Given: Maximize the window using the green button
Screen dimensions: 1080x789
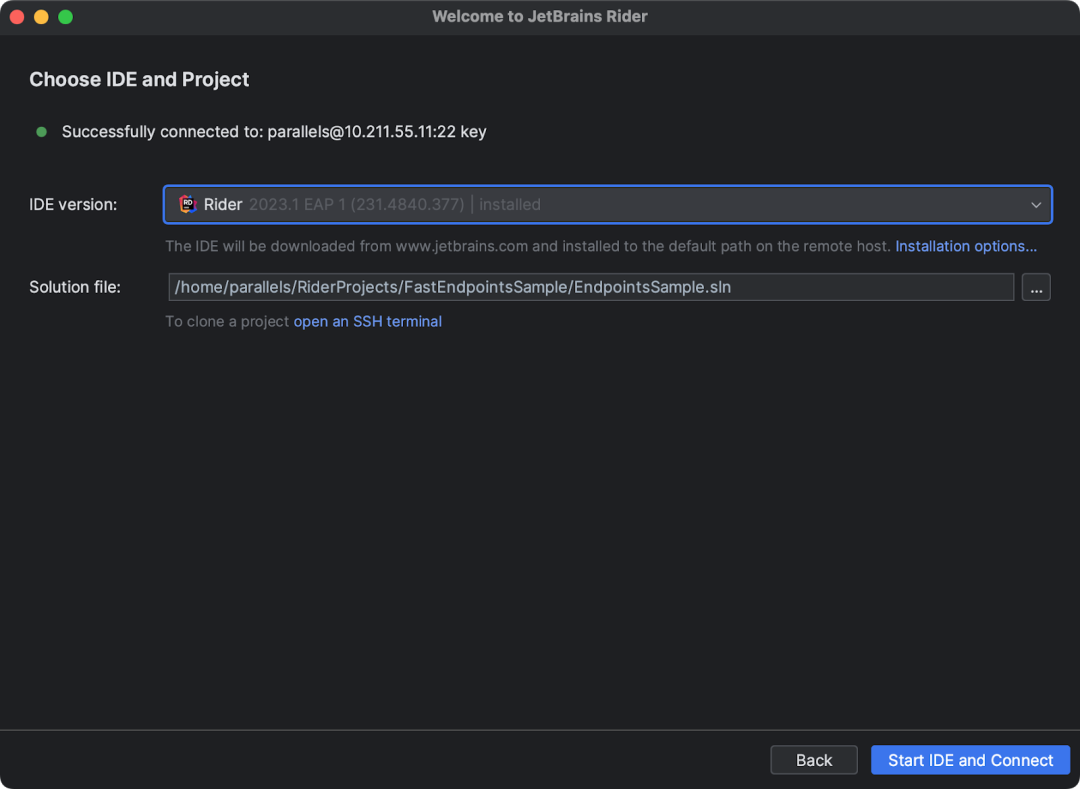Looking at the screenshot, I should point(65,17).
